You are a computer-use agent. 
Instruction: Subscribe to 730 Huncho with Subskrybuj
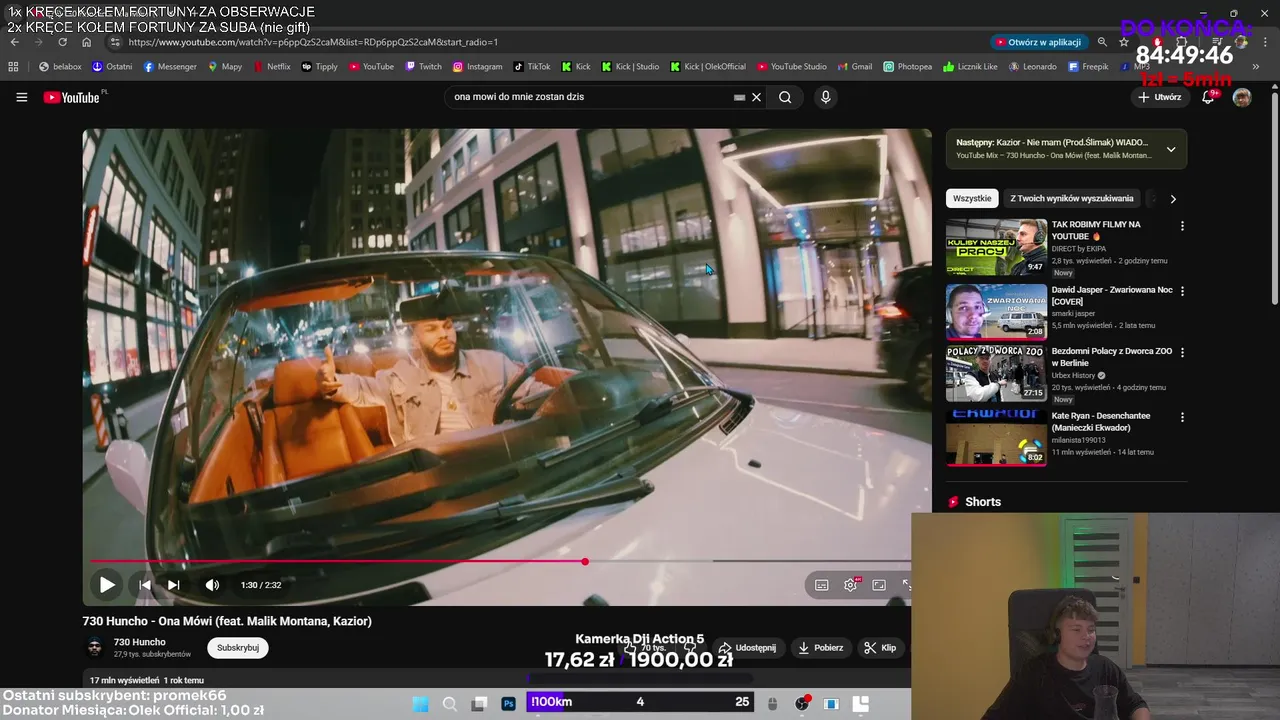(x=238, y=648)
